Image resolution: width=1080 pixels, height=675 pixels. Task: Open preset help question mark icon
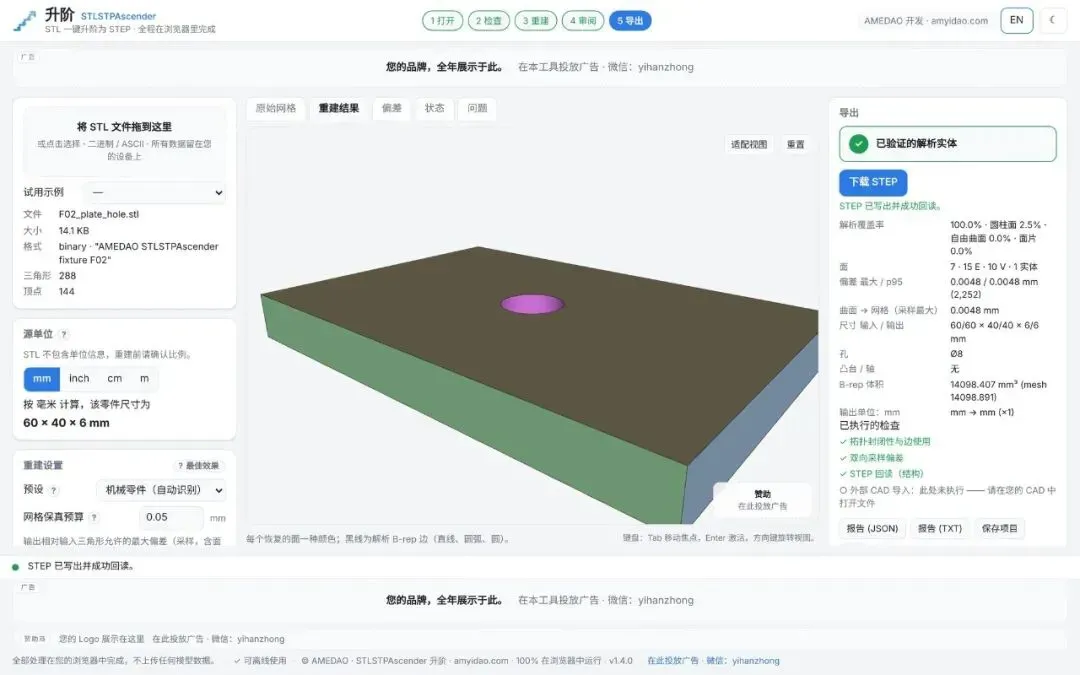coord(54,490)
